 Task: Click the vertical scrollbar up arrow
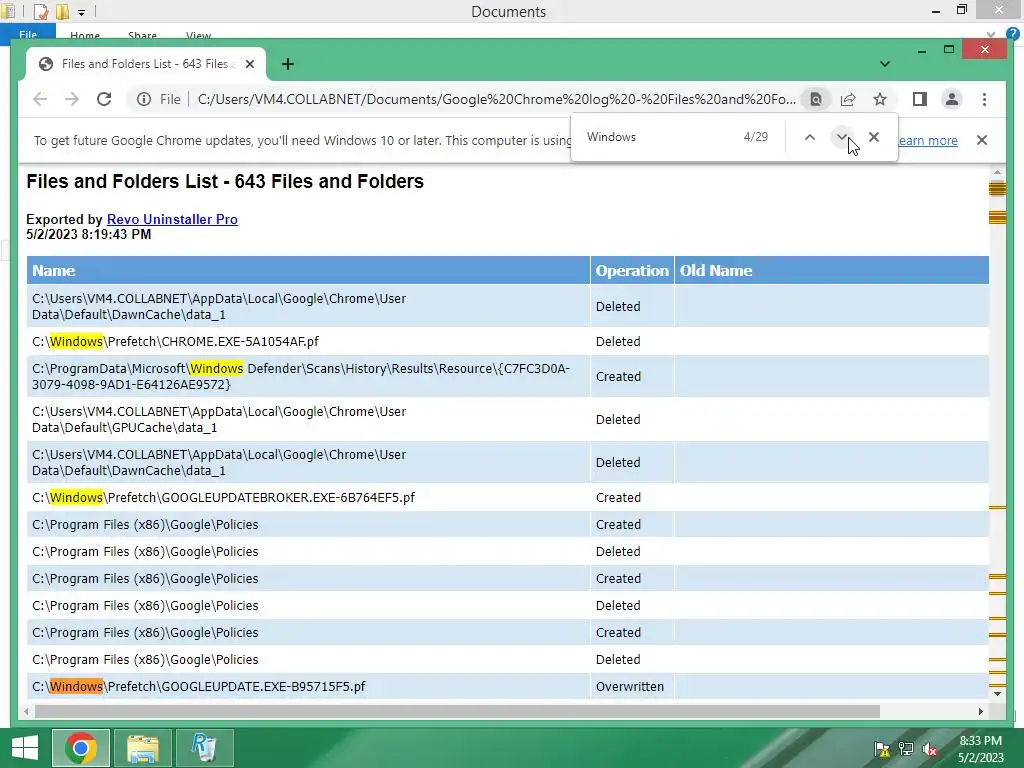pyautogui.click(x=997, y=172)
